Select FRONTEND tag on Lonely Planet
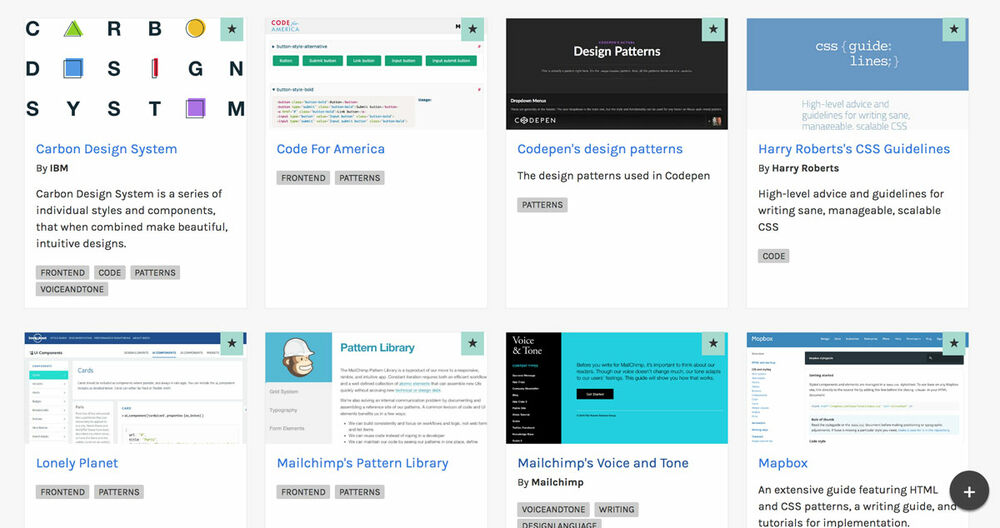The width and height of the screenshot is (1000, 528). [62, 492]
